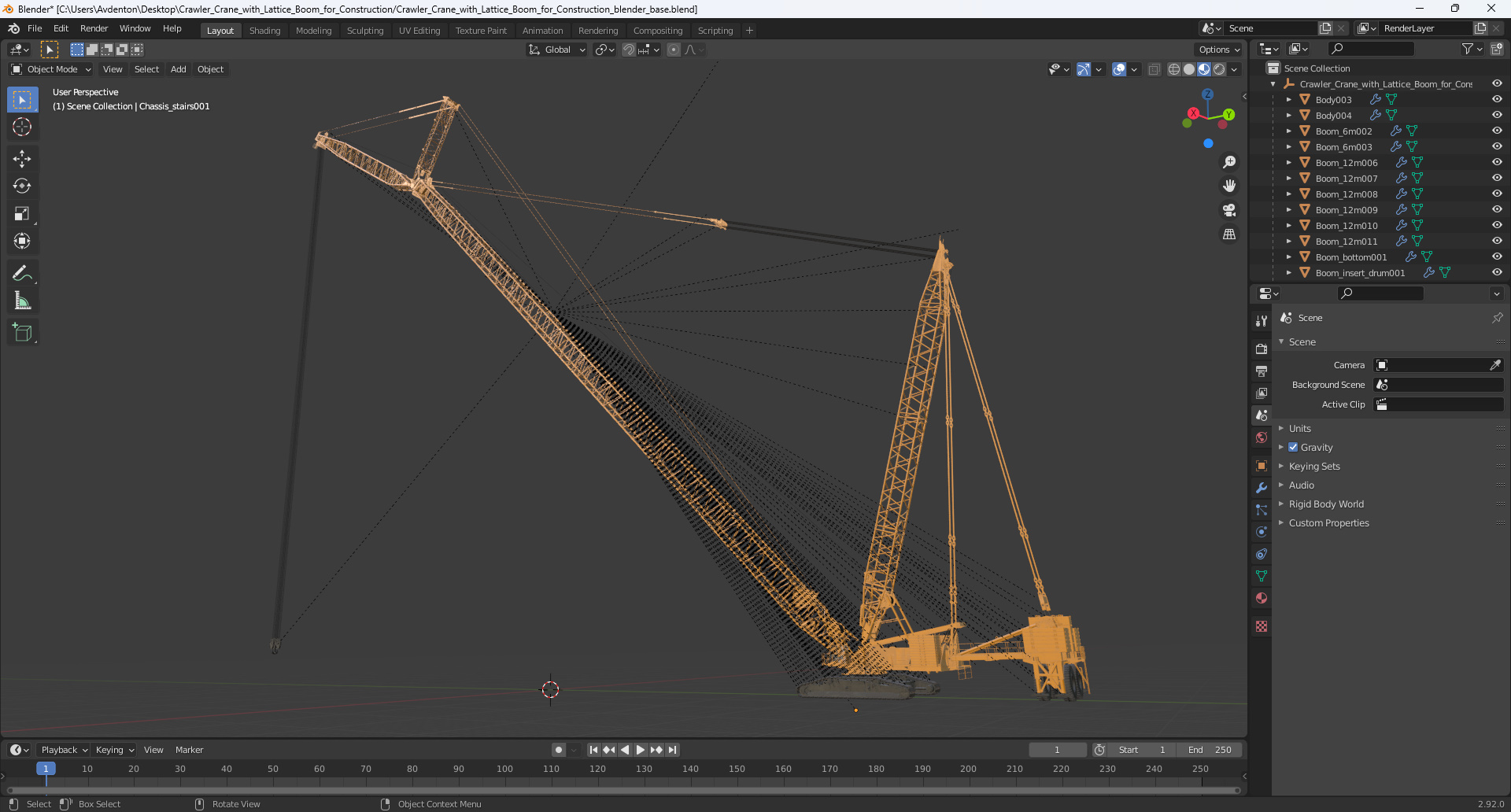
Task: Switch to the Shading workspace tab
Action: (264, 31)
